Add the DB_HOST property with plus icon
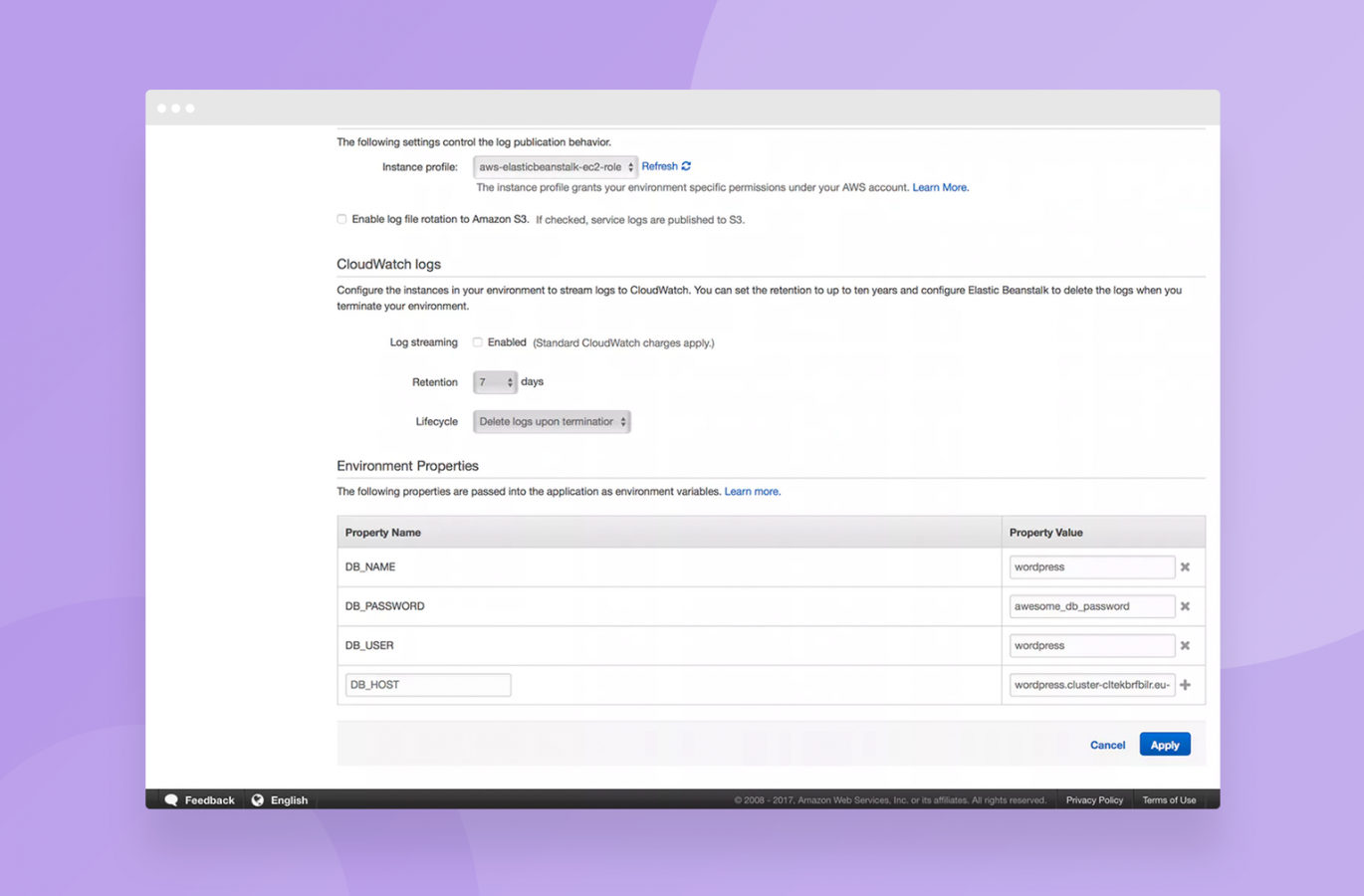 (x=1185, y=685)
